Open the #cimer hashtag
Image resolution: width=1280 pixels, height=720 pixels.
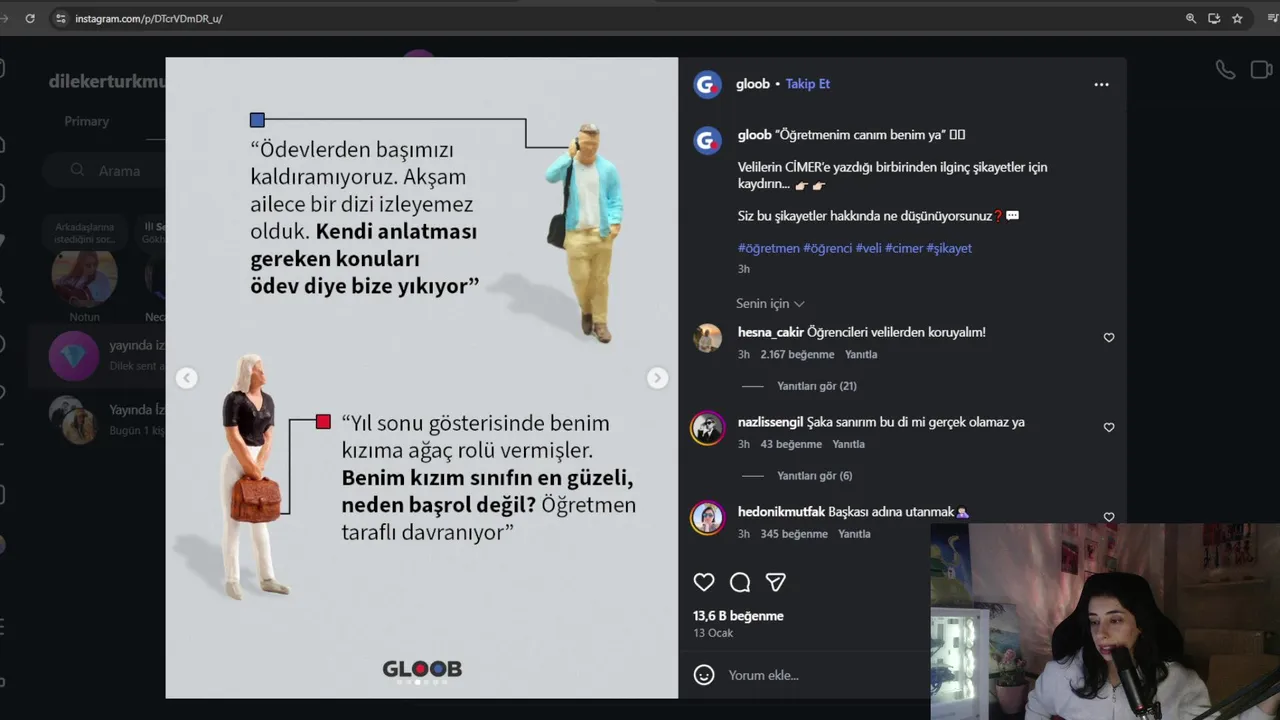pos(904,248)
